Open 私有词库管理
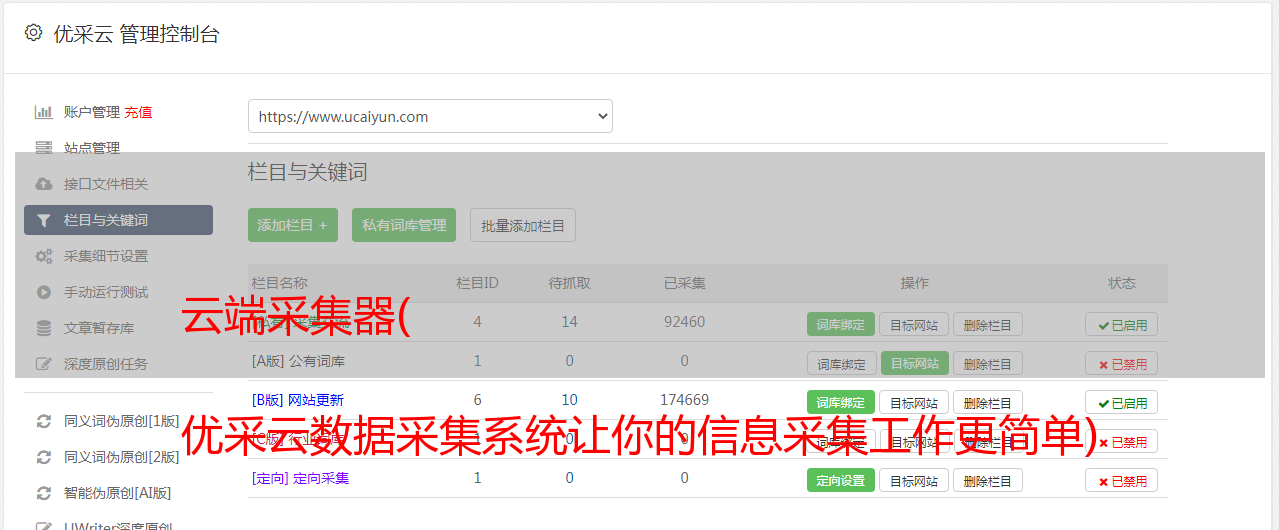This screenshot has width=1279, height=530. pyautogui.click(x=404, y=225)
